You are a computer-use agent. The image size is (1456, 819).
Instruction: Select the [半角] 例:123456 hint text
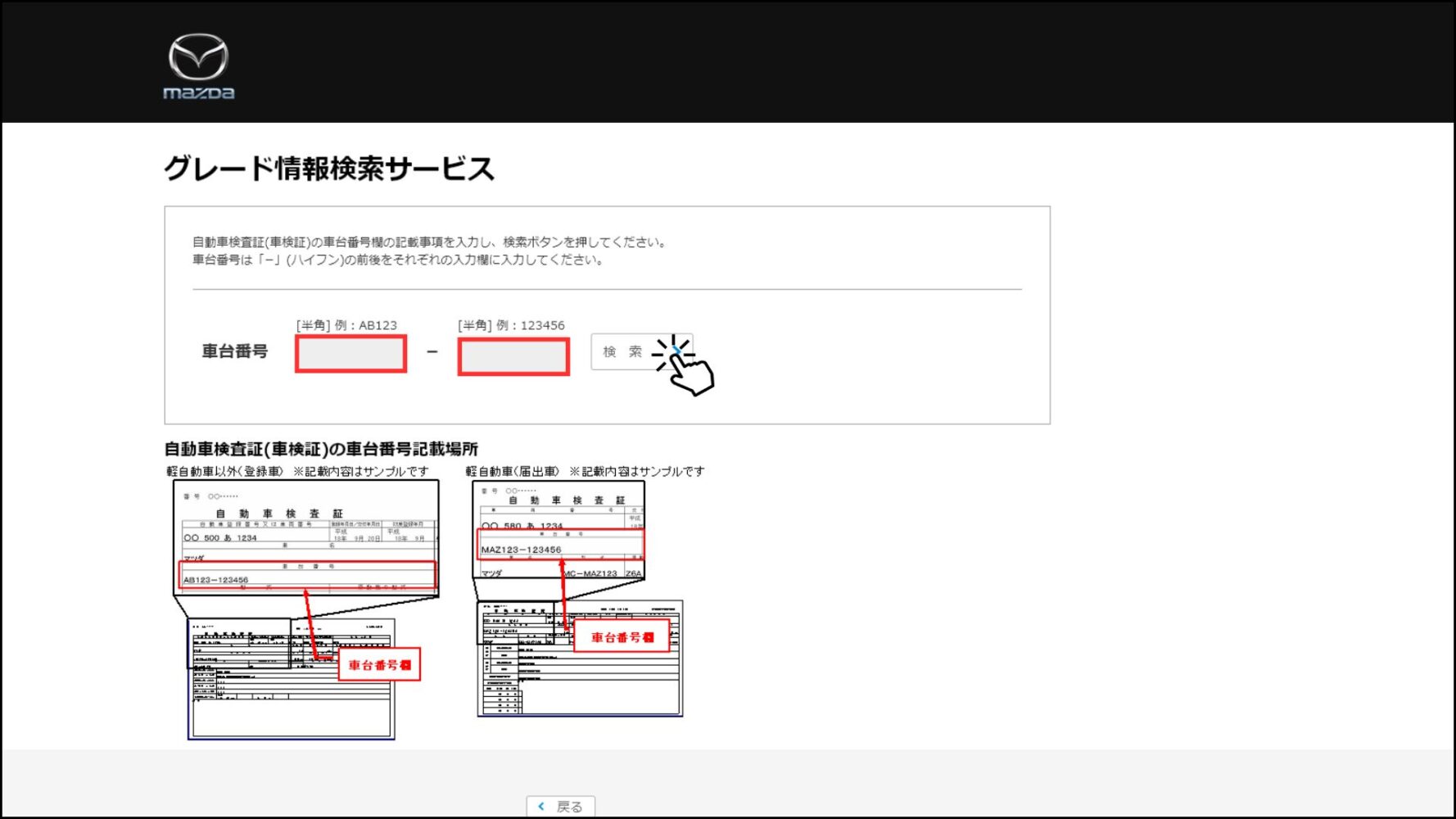tap(512, 325)
